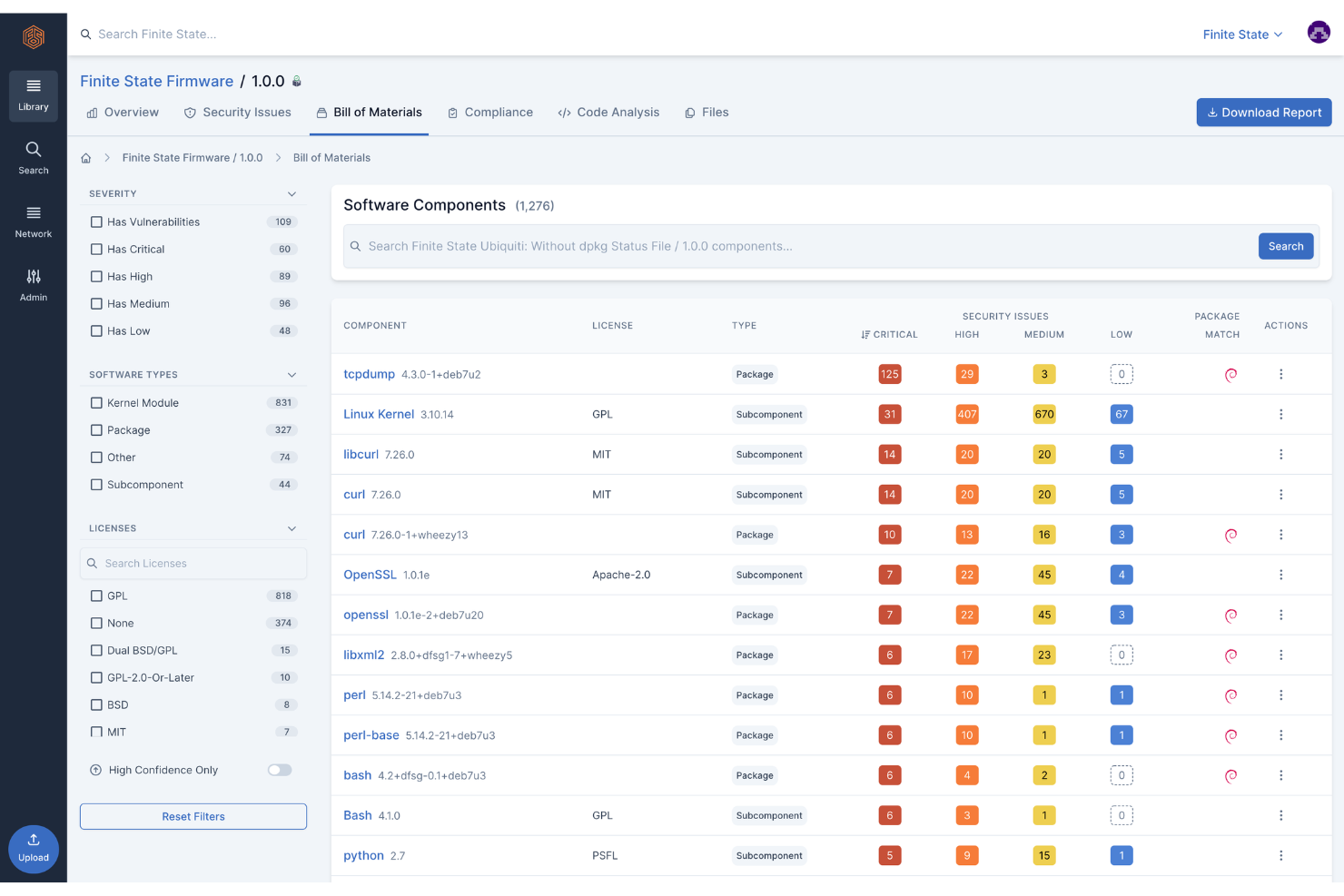Collapse the Severity filter section
The height and width of the screenshot is (896, 1344).
[292, 193]
